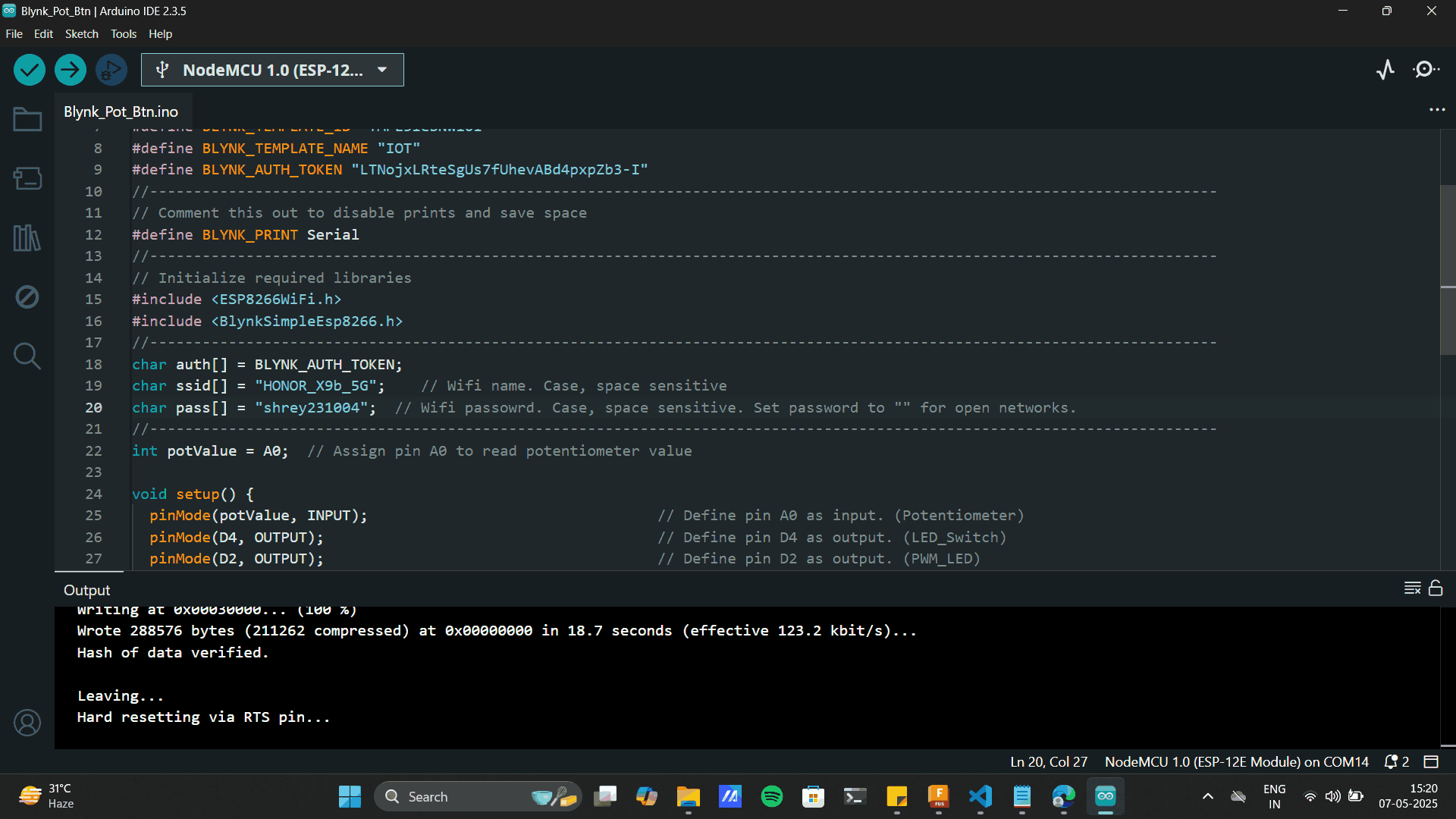Image resolution: width=1456 pixels, height=819 pixels.
Task: Click the #include <BlynkSimpleEsp8266.h> line
Action: pos(268,322)
